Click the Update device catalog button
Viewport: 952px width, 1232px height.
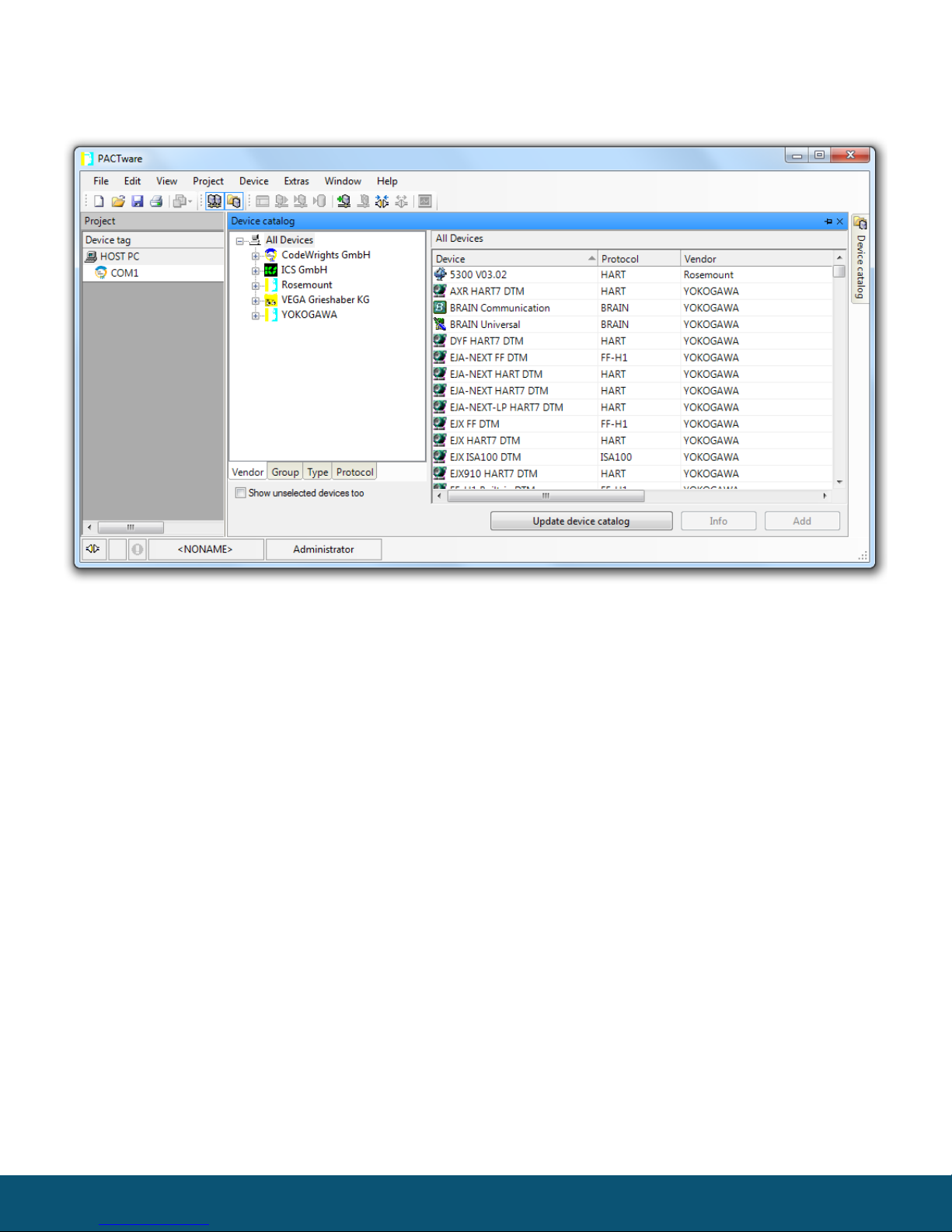(x=581, y=521)
